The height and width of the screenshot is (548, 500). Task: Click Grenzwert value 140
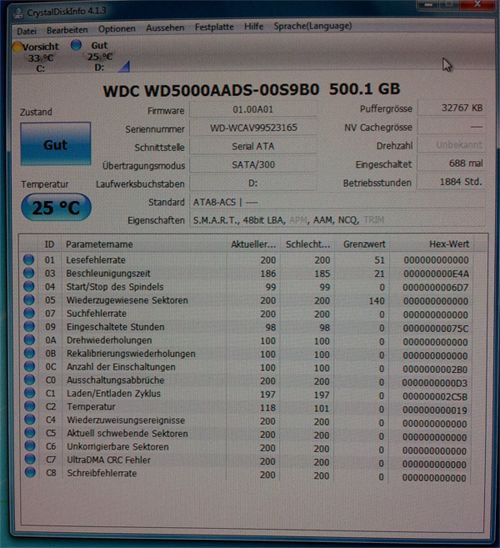(x=377, y=301)
